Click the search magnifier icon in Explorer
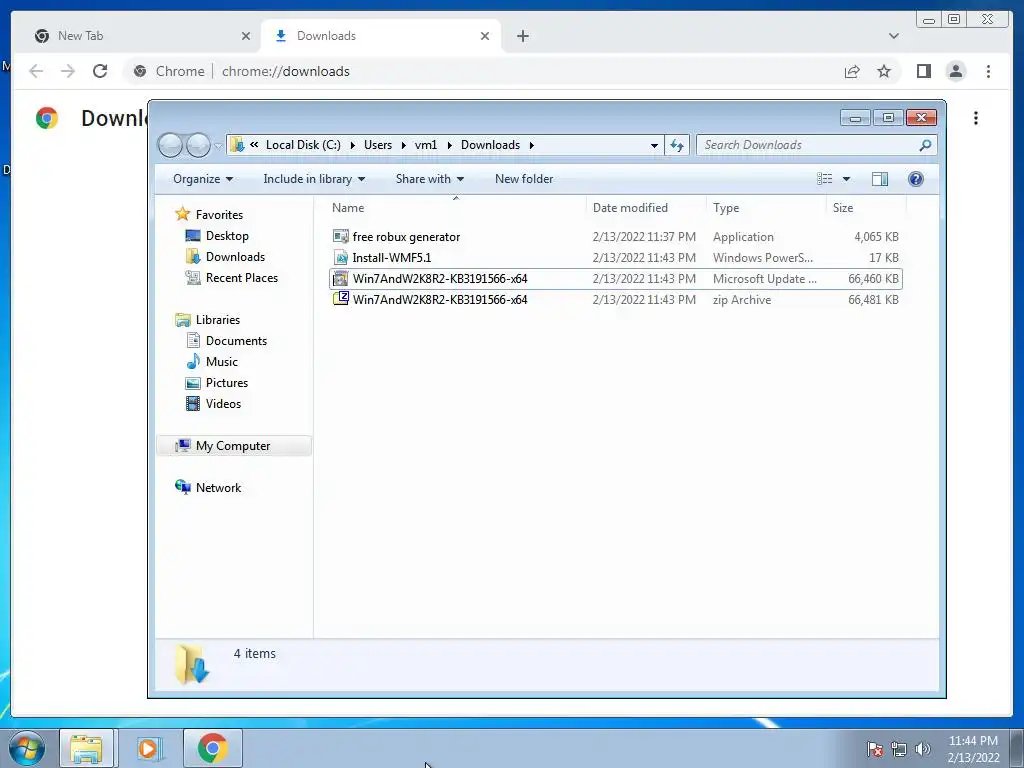This screenshot has width=1024, height=768. 925,145
